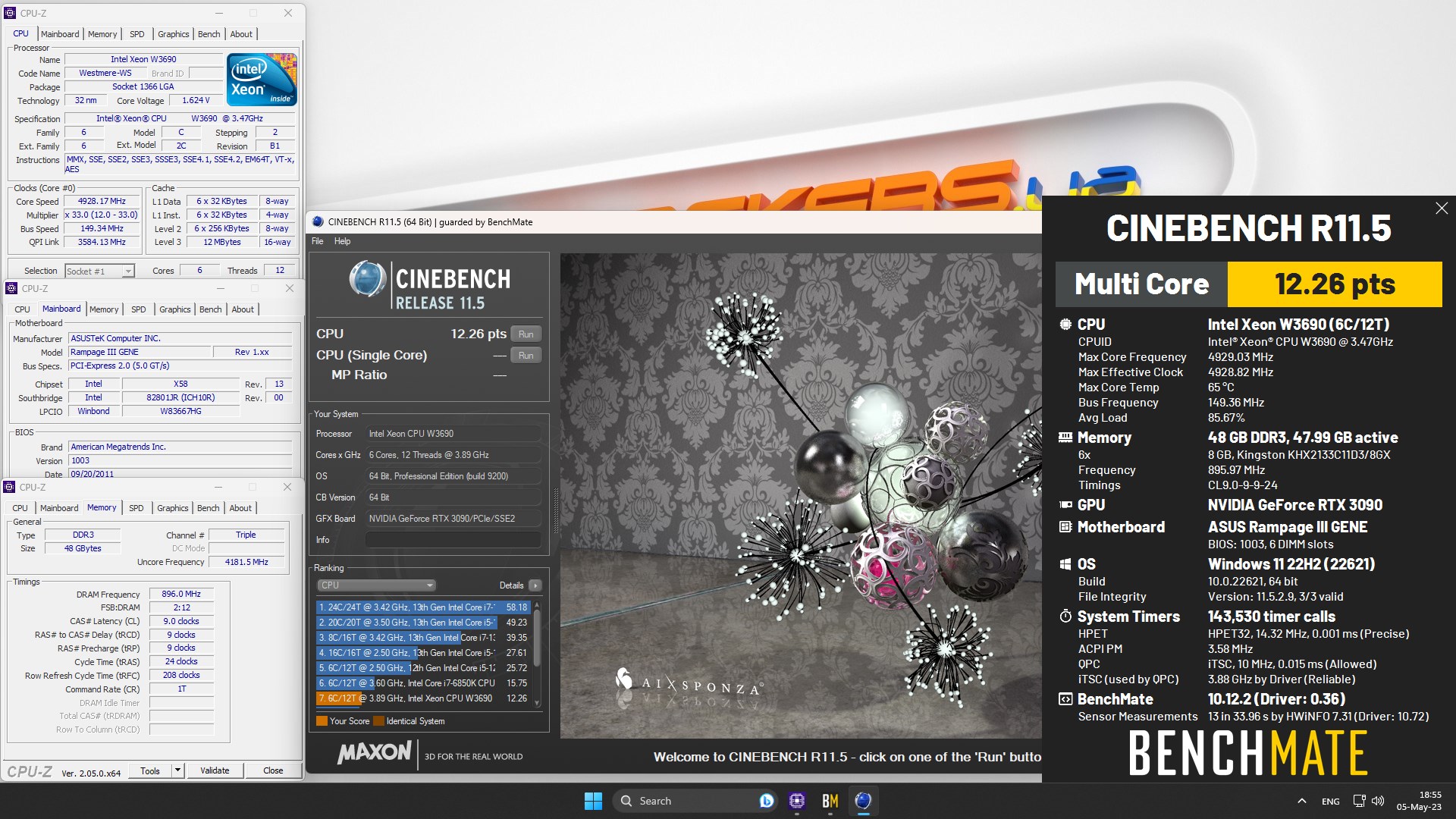The image size is (1456, 819).
Task: Click the volume speaker tray icon
Action: (1378, 801)
